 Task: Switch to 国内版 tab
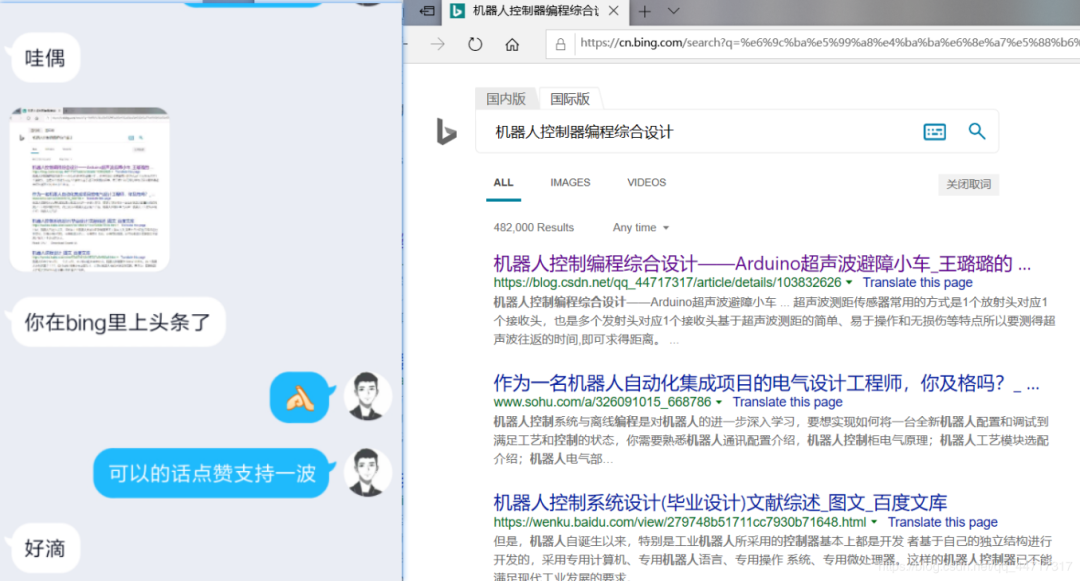(506, 99)
